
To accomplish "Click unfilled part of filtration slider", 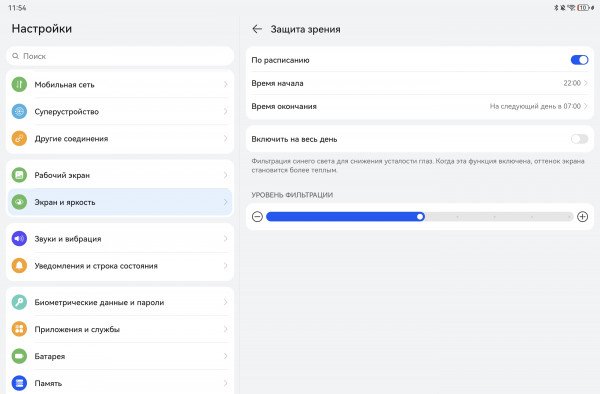I will click(499, 217).
